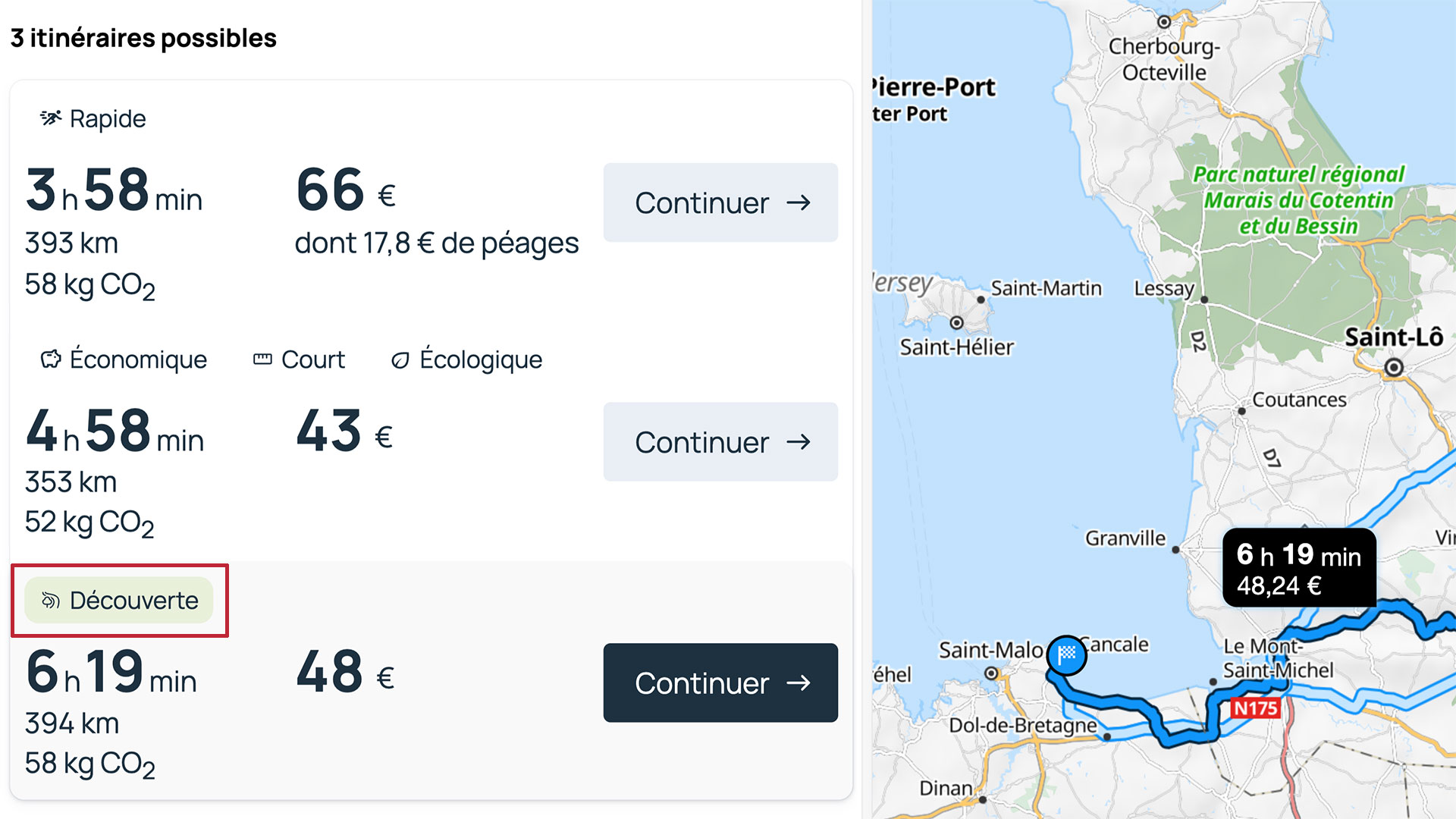The height and width of the screenshot is (819, 1456).
Task: Click the Saint-Lô city marker on the map
Action: pos(1393,368)
